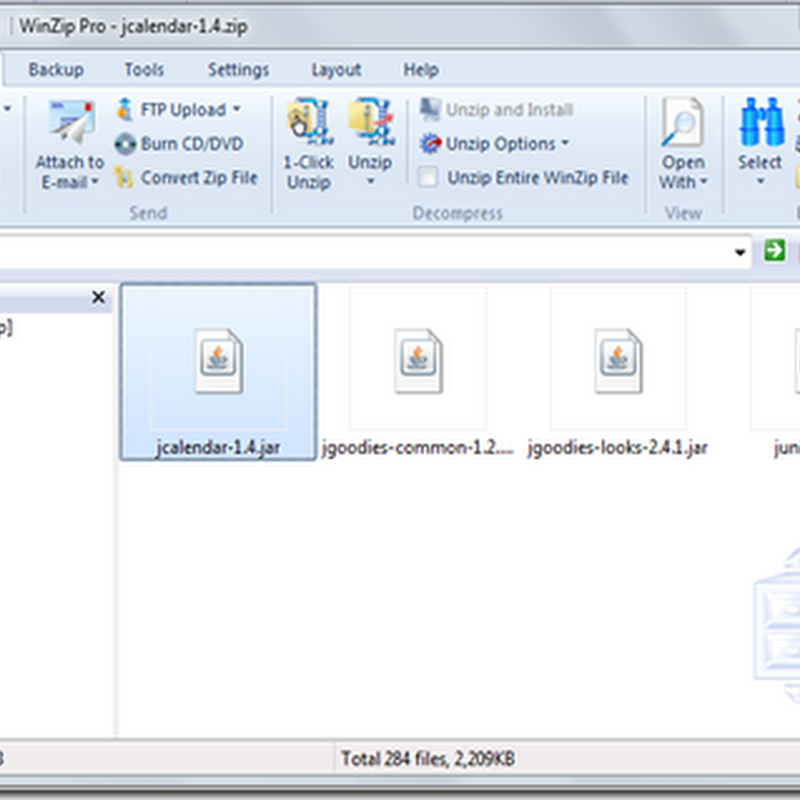The image size is (800, 800).
Task: Click the Total 284 files status text
Action: point(428,759)
